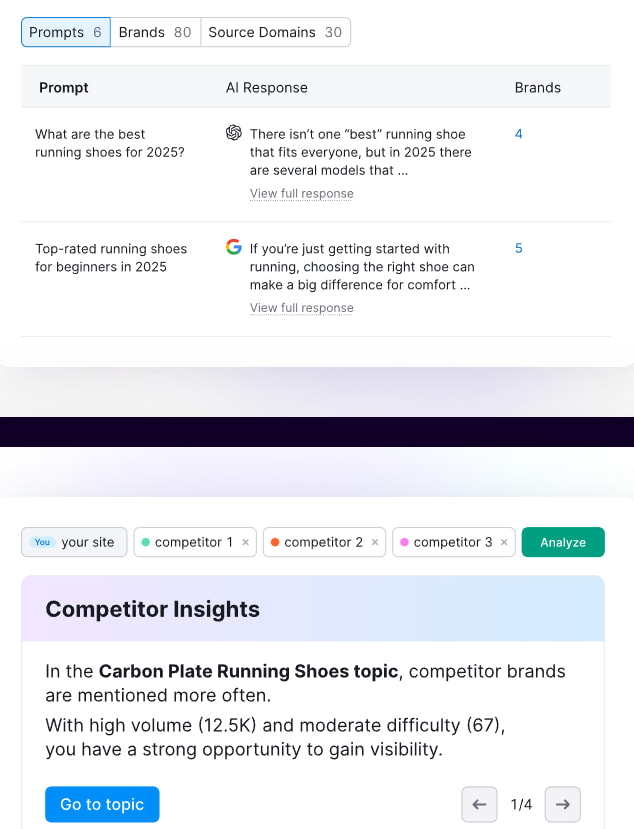Click the Analyze button
The width and height of the screenshot is (634, 829).
coord(563,542)
